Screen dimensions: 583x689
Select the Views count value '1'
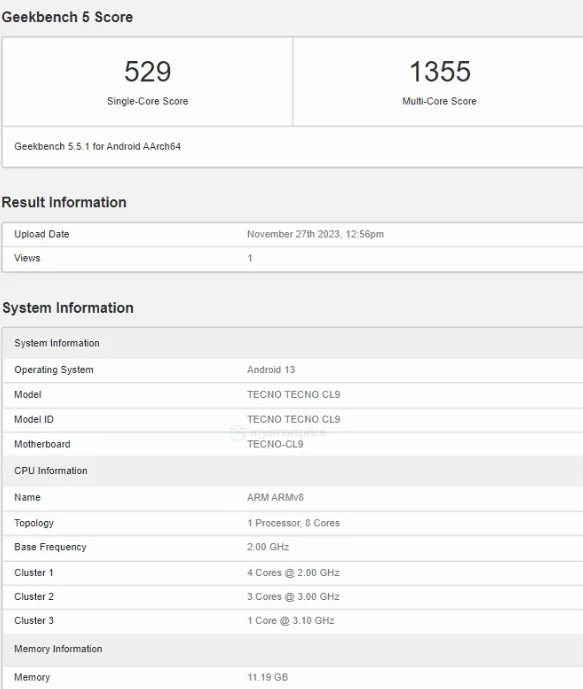(250, 258)
